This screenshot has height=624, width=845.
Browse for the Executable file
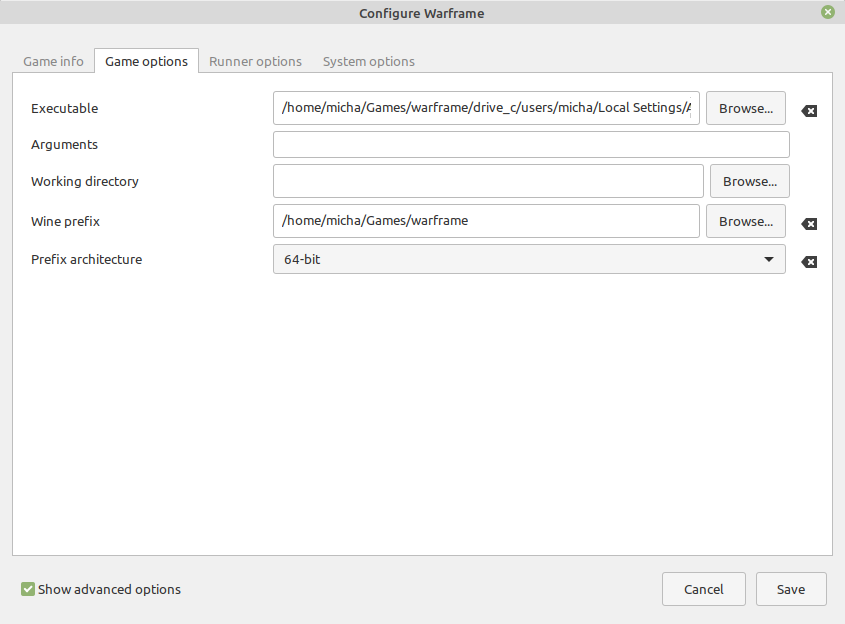pos(746,108)
